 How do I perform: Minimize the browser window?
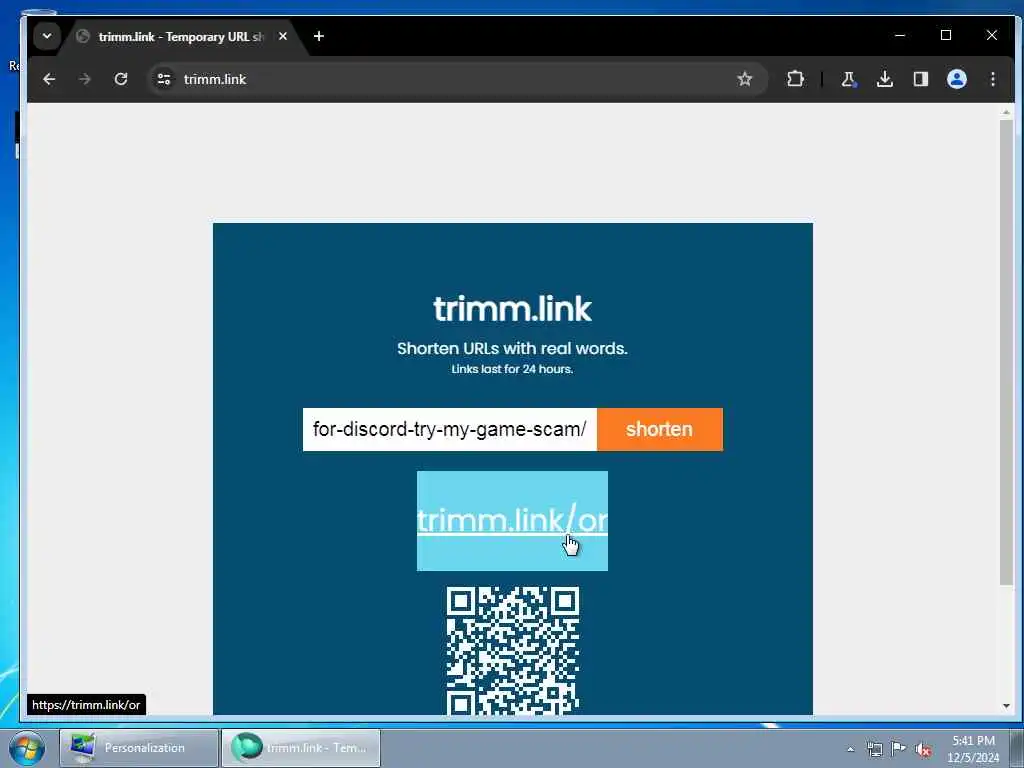point(900,35)
